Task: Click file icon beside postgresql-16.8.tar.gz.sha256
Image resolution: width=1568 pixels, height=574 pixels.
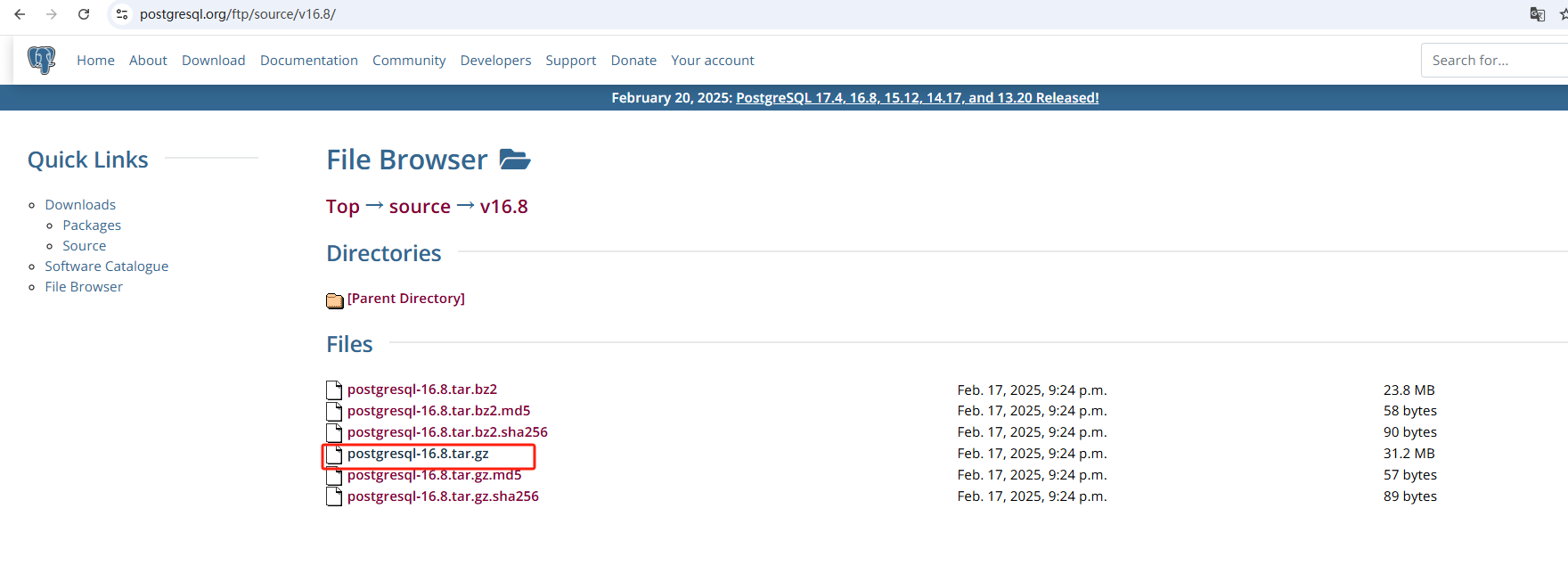Action: (x=334, y=496)
